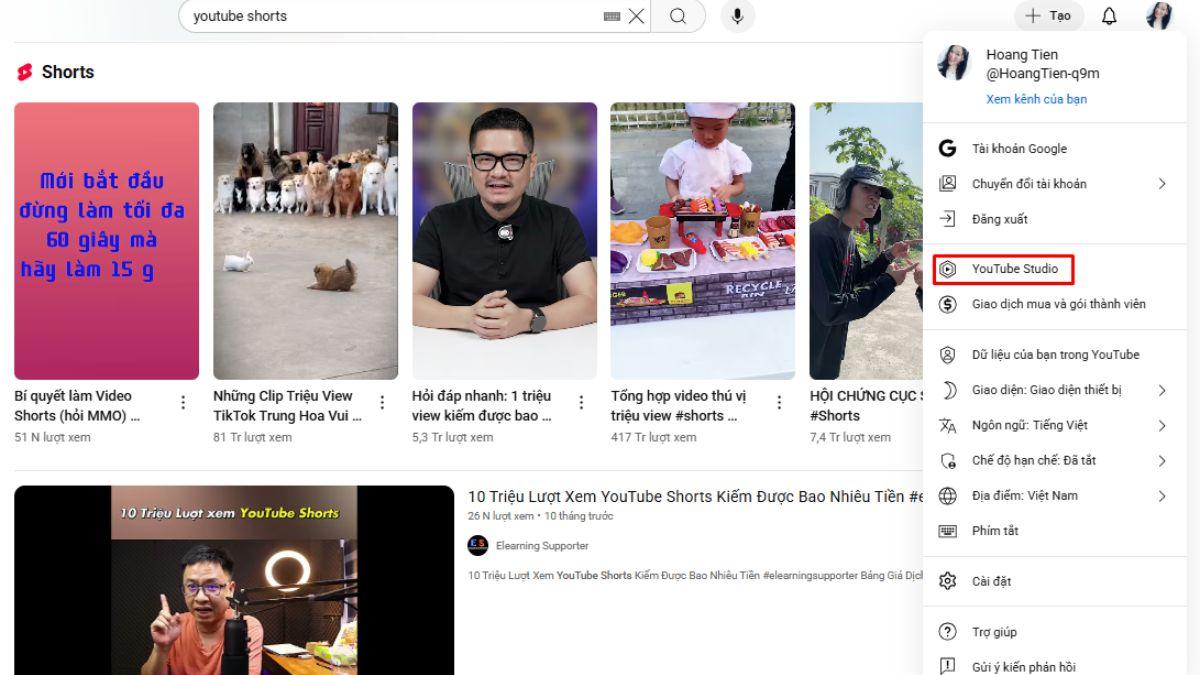Expand the Giao diện submenu chevron
Viewport: 1200px width, 675px height.
coord(1162,390)
